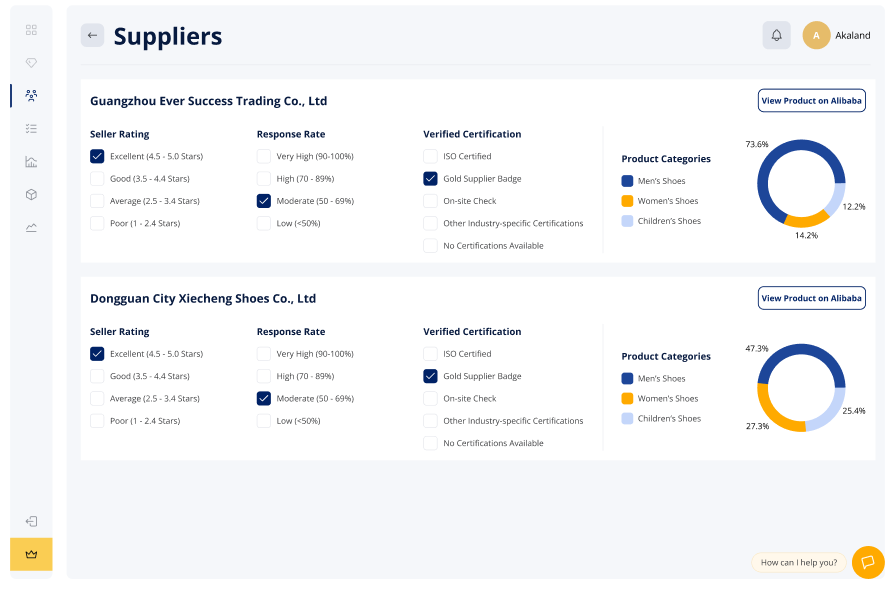Select the suppliers people icon in sidebar
Screen dimensions: 896x590
[31, 96]
